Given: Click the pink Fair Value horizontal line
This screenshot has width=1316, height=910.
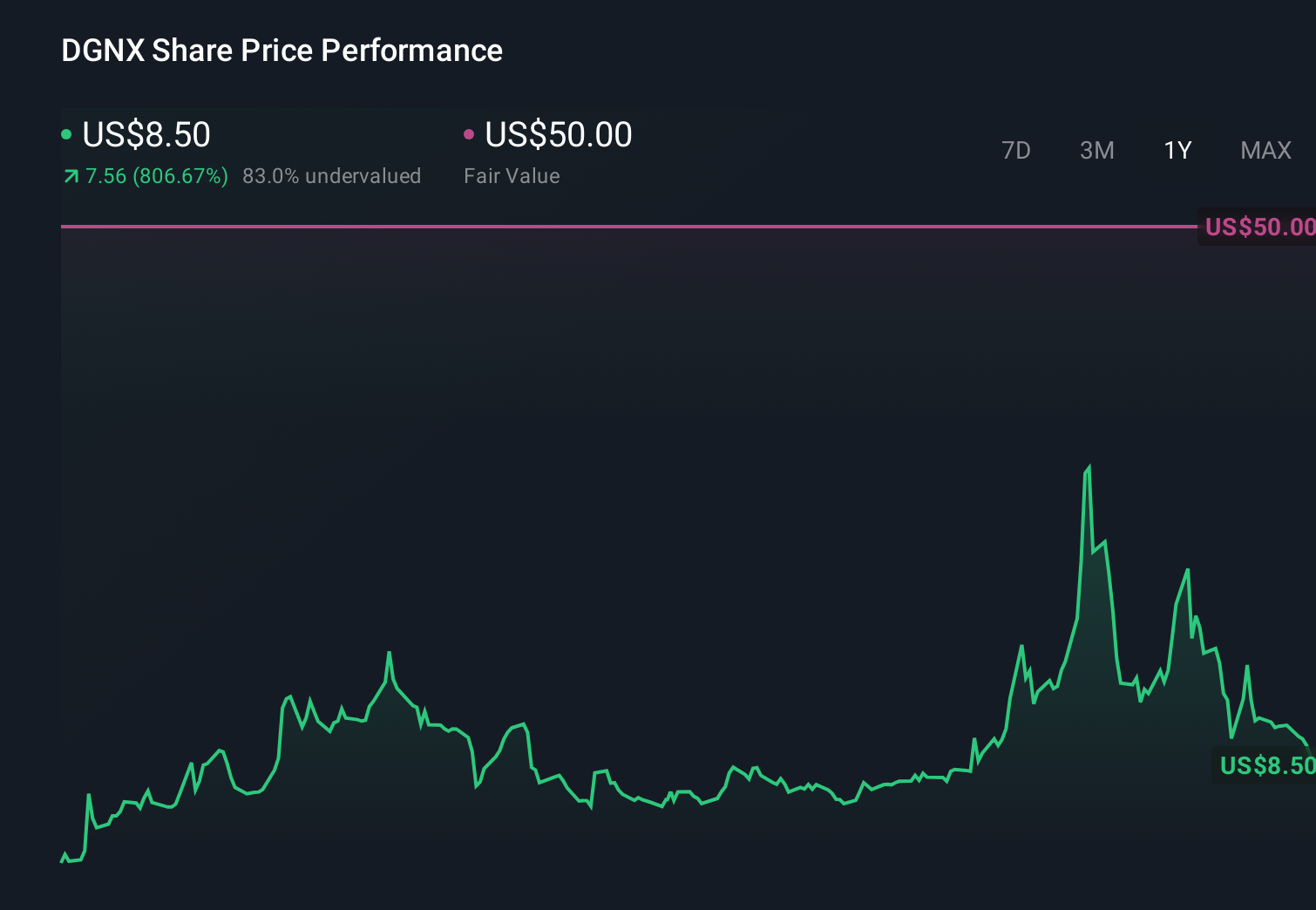Looking at the screenshot, I should tap(610, 227).
